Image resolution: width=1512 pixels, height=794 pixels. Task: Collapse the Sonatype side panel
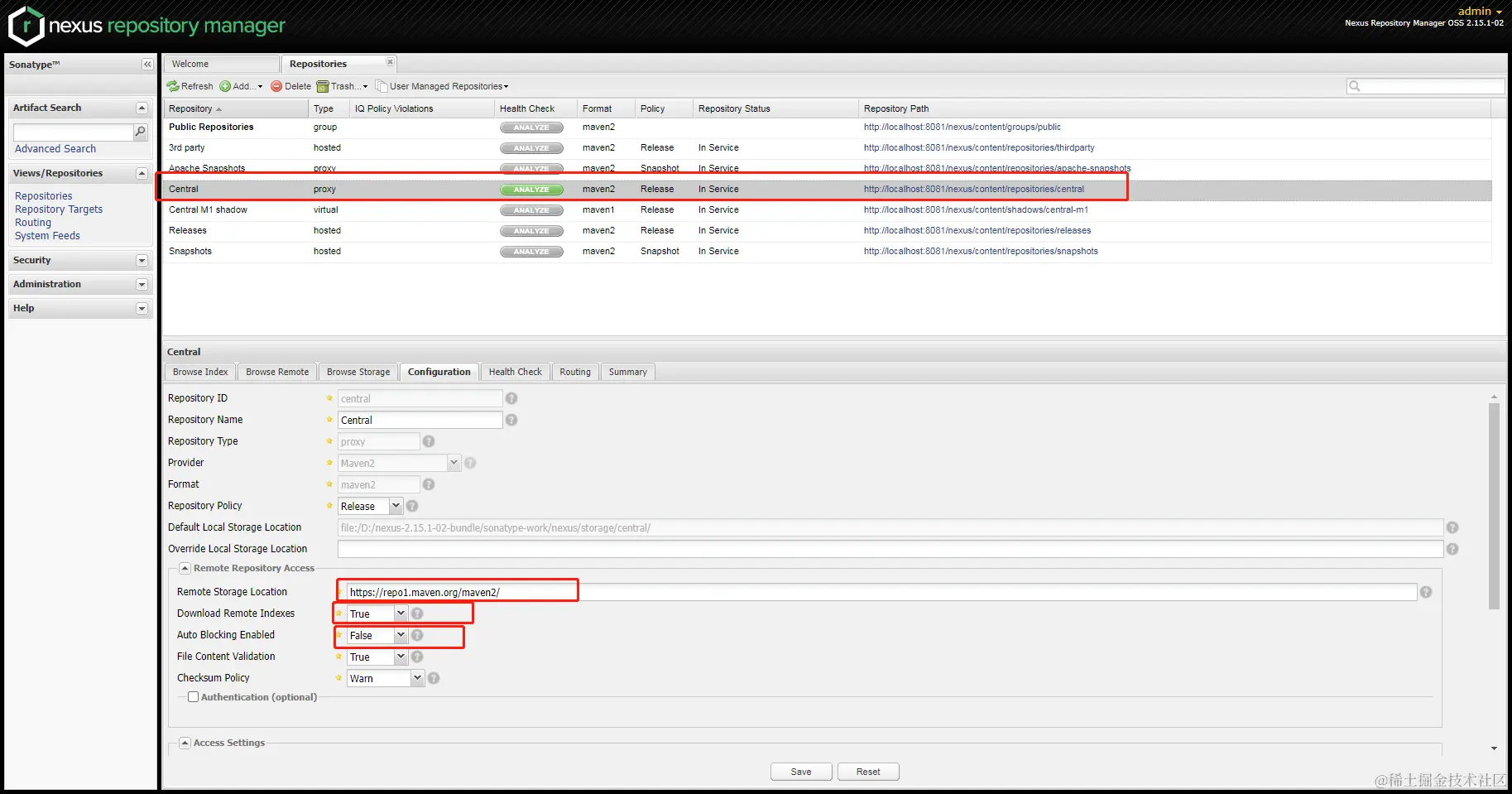point(147,65)
